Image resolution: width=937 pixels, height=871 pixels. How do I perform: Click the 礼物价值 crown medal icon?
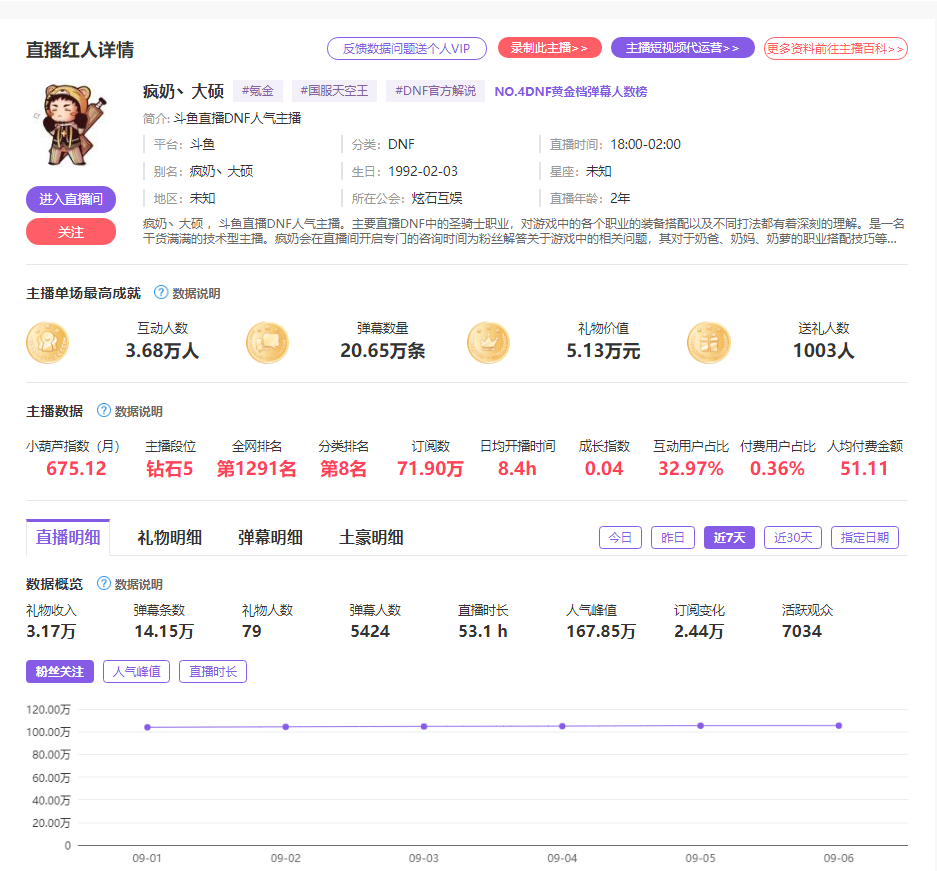(488, 342)
